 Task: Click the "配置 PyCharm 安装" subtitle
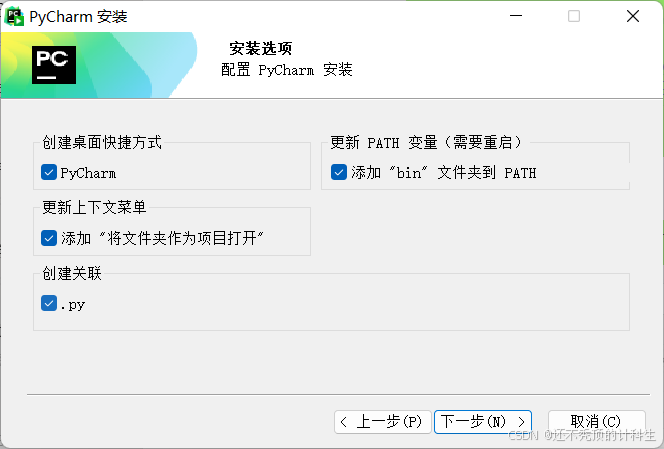[287, 70]
